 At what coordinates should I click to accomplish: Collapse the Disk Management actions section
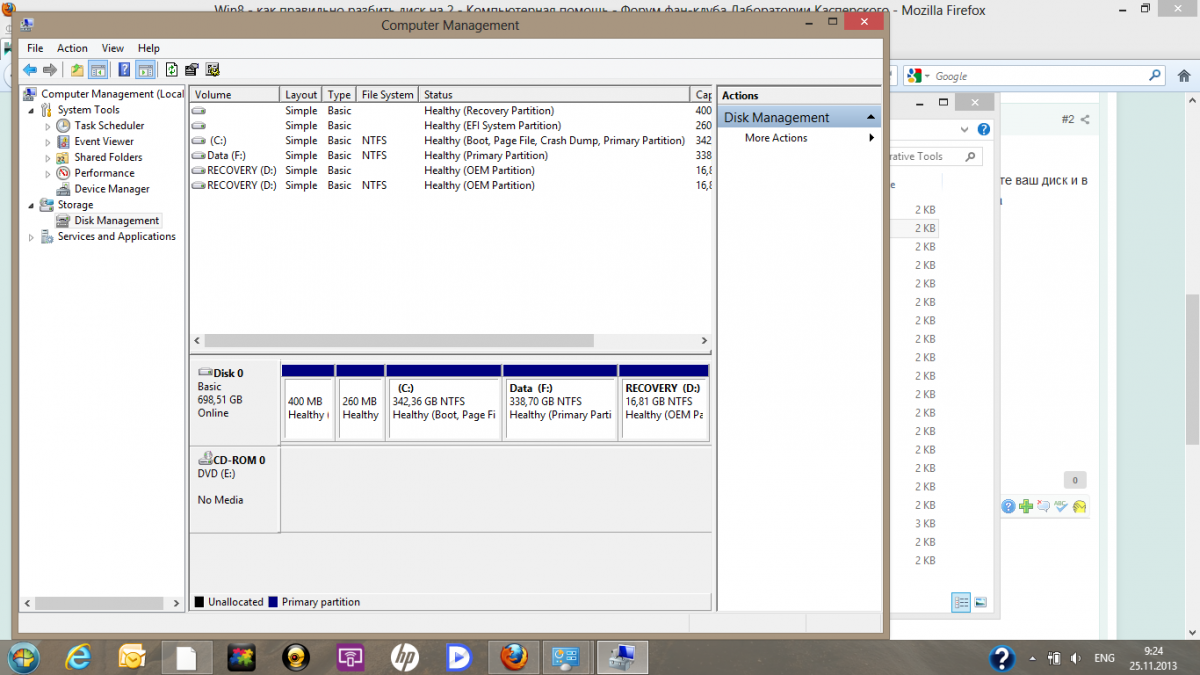pyautogui.click(x=870, y=118)
